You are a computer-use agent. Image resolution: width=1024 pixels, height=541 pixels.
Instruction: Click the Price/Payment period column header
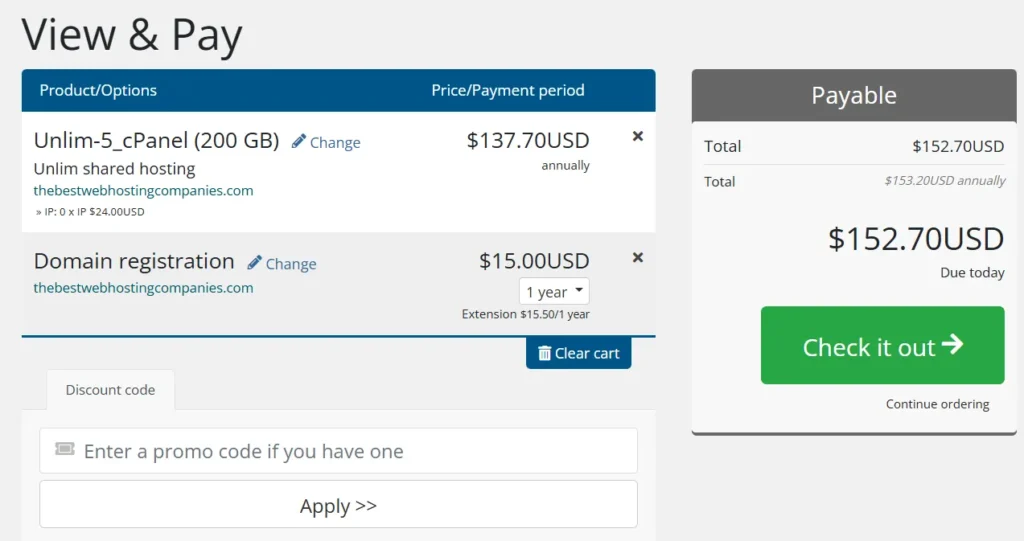pyautogui.click(x=508, y=90)
